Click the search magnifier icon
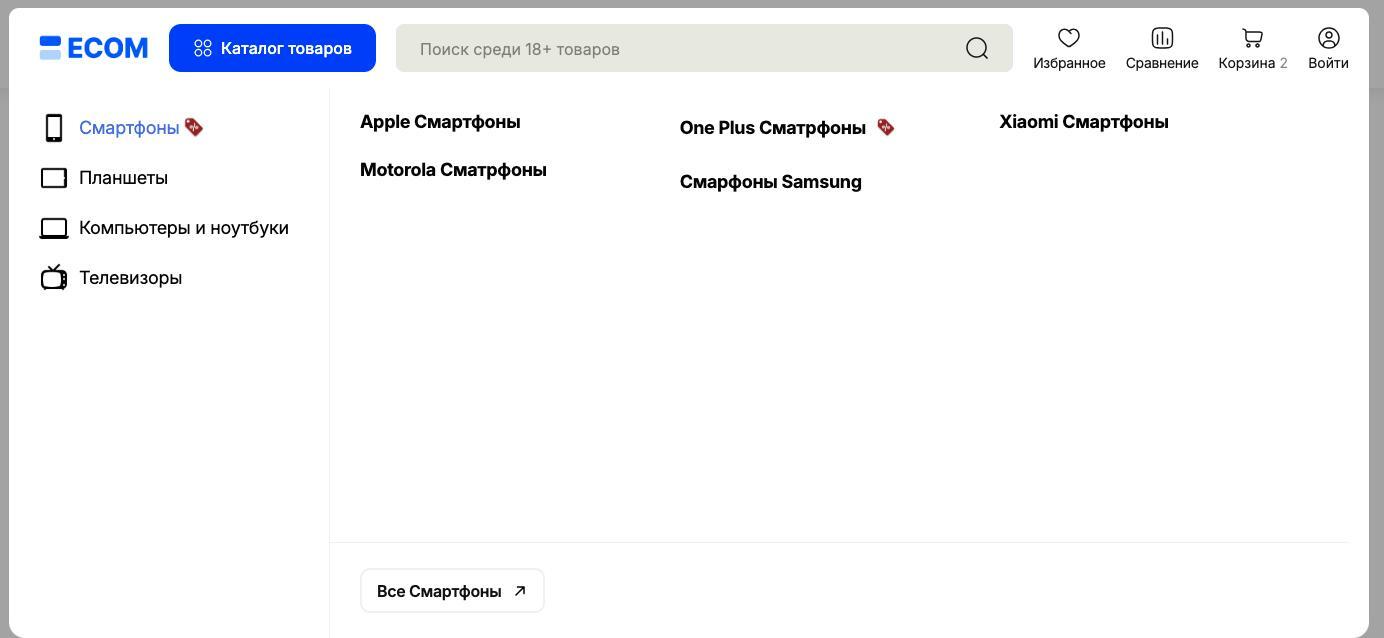This screenshot has height=638, width=1384. [x=977, y=48]
